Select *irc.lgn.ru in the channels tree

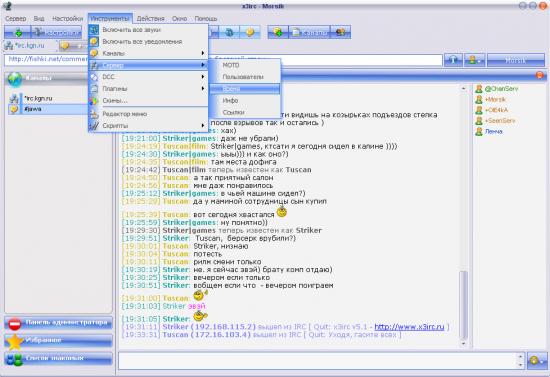(38, 99)
